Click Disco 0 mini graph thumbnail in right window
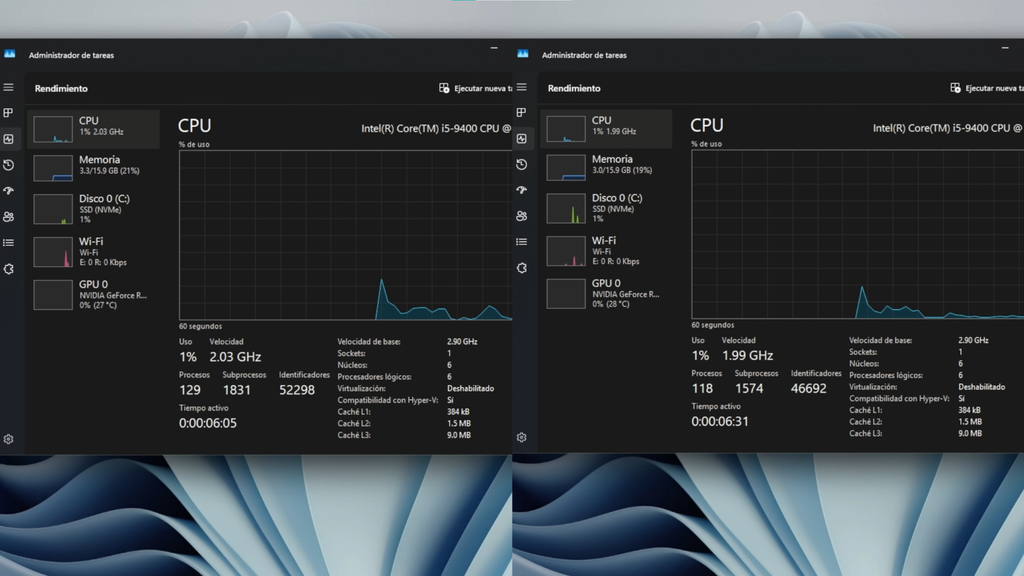 click(566, 209)
